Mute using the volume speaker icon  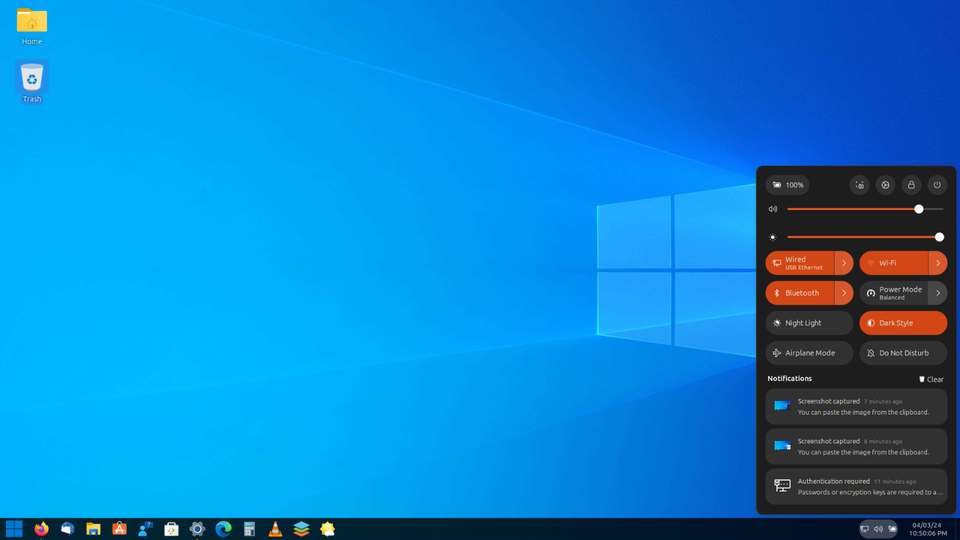(773, 209)
